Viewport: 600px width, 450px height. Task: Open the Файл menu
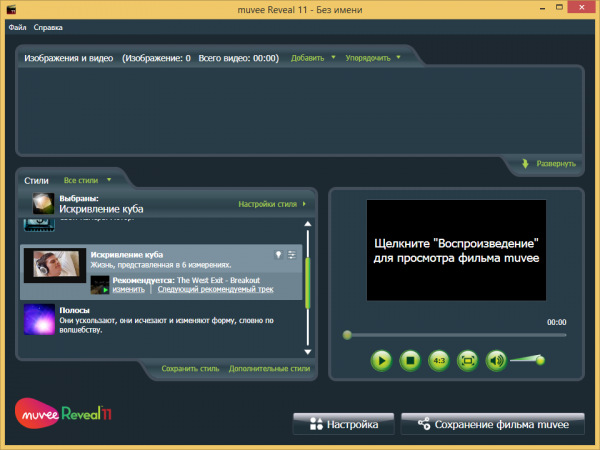[x=17, y=27]
